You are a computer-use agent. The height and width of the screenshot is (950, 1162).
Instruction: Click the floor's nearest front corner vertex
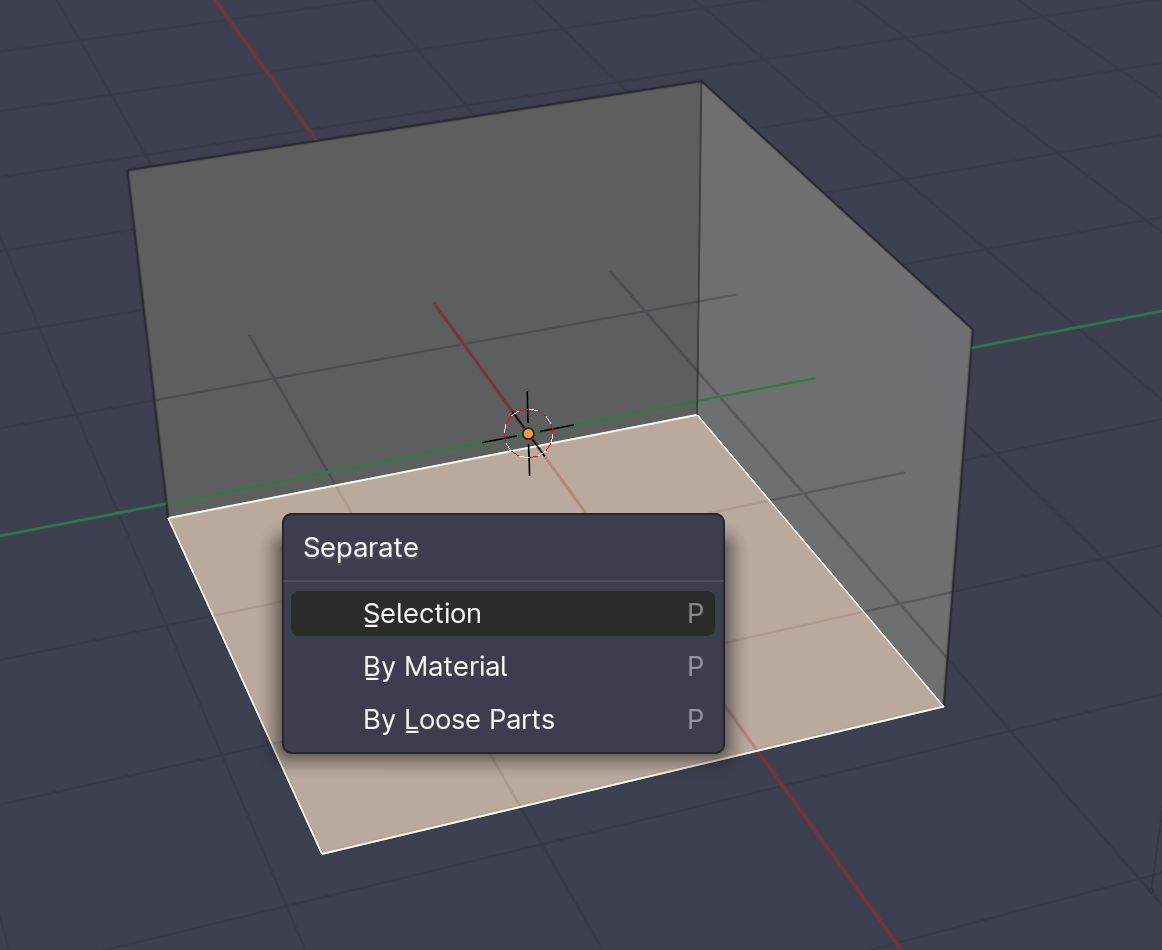pyautogui.click(x=322, y=853)
